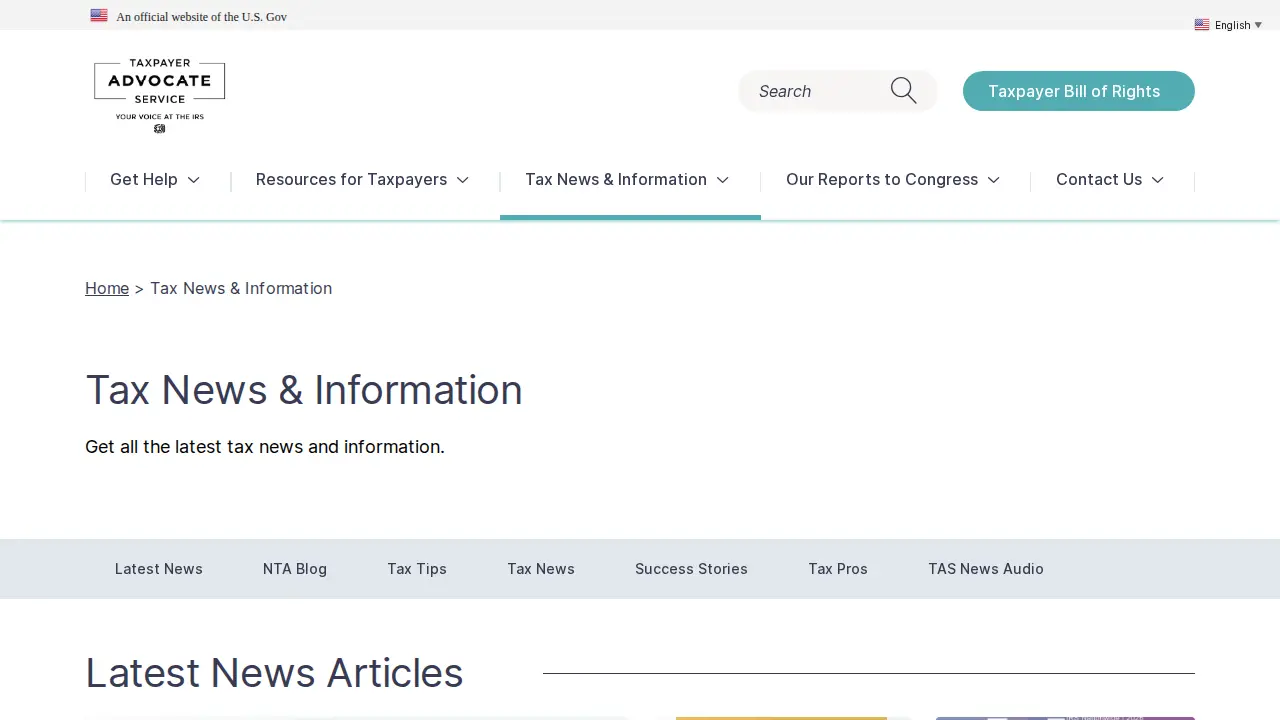Click 'An official website of the U.S. Gov' text
The image size is (1280, 720).
tap(202, 17)
